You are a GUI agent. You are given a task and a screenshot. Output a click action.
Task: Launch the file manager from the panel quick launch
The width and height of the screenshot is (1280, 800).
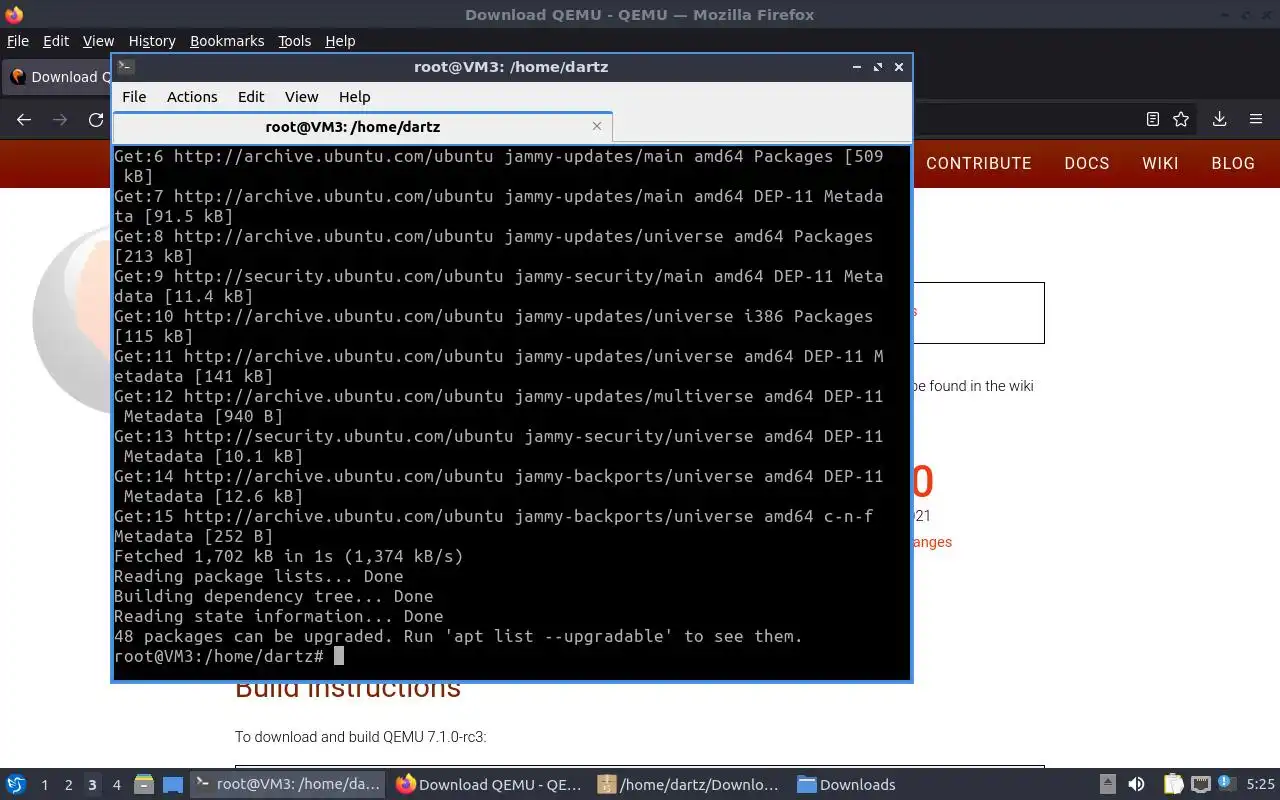(x=144, y=784)
